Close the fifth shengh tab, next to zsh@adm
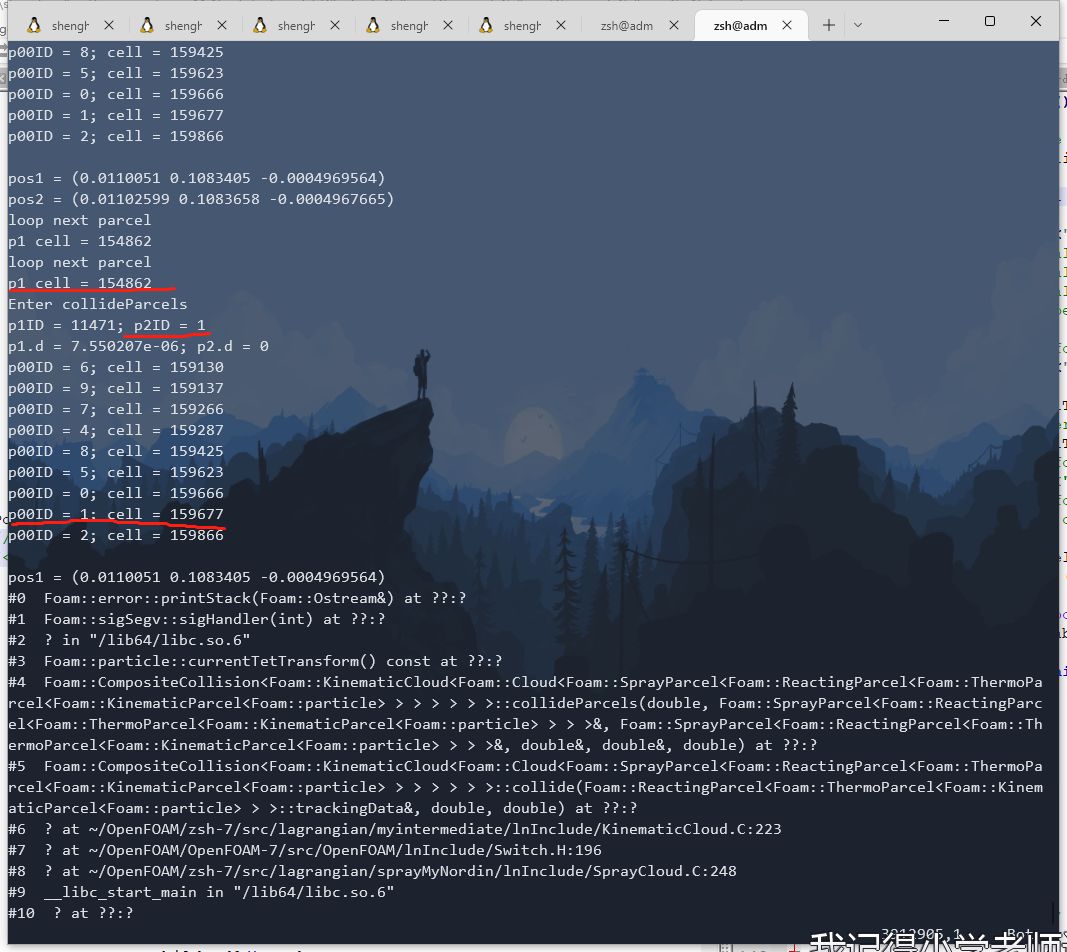1067x952 pixels. pos(561,25)
